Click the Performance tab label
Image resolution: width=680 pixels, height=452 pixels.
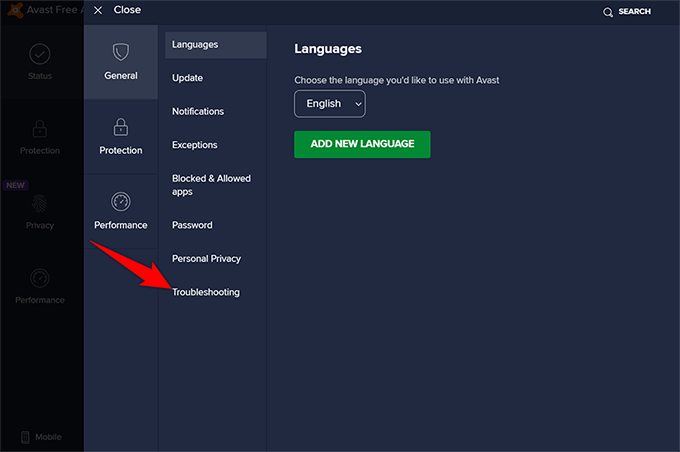click(x=121, y=225)
